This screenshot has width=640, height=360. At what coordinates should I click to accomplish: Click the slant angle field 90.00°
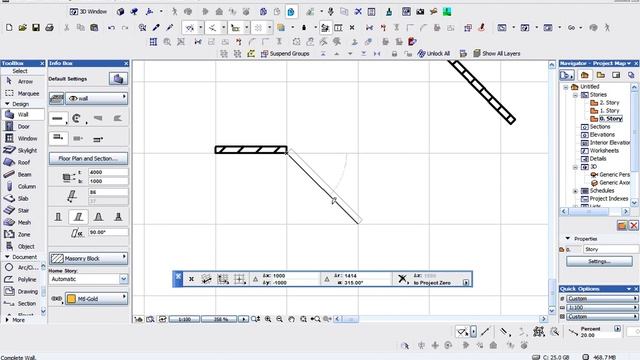point(108,232)
